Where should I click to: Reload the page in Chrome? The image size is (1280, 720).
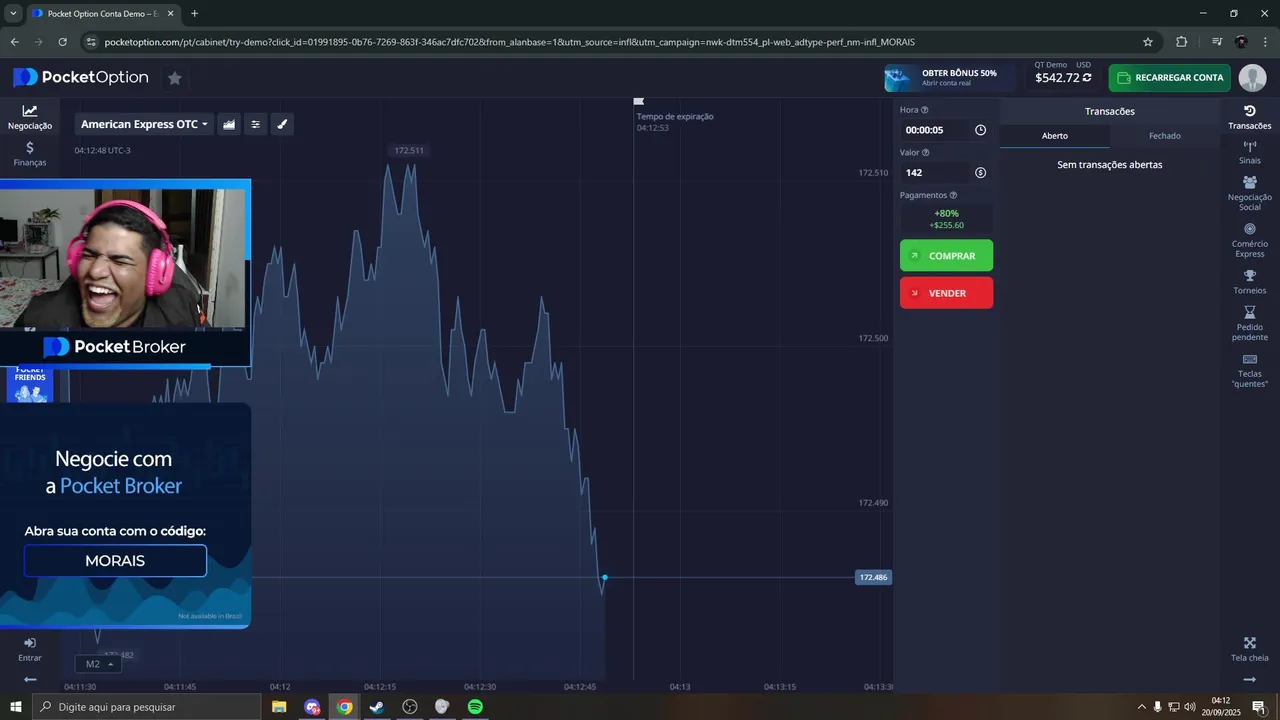62,42
